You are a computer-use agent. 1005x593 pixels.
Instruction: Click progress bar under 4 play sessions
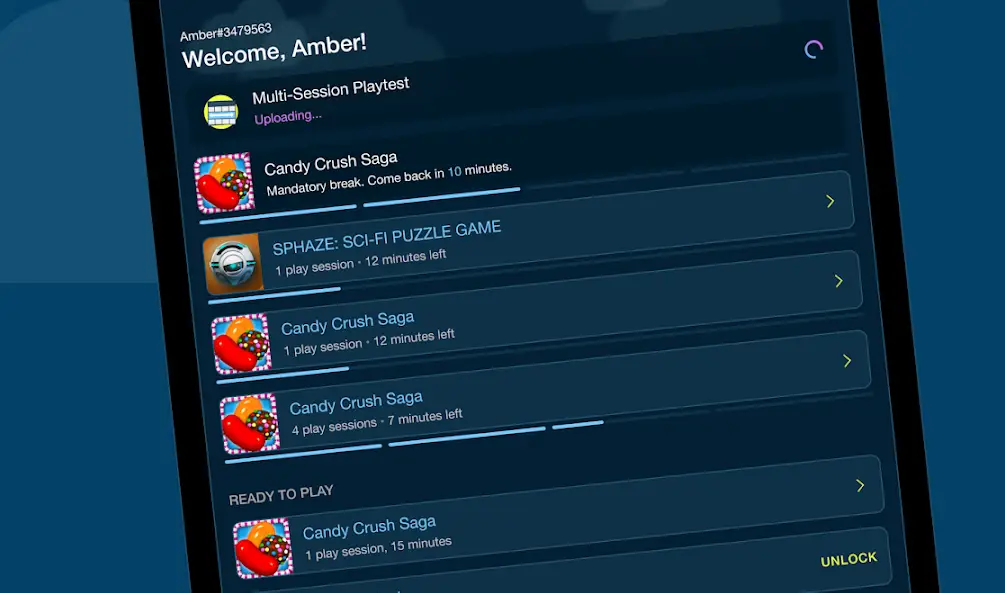[414, 442]
